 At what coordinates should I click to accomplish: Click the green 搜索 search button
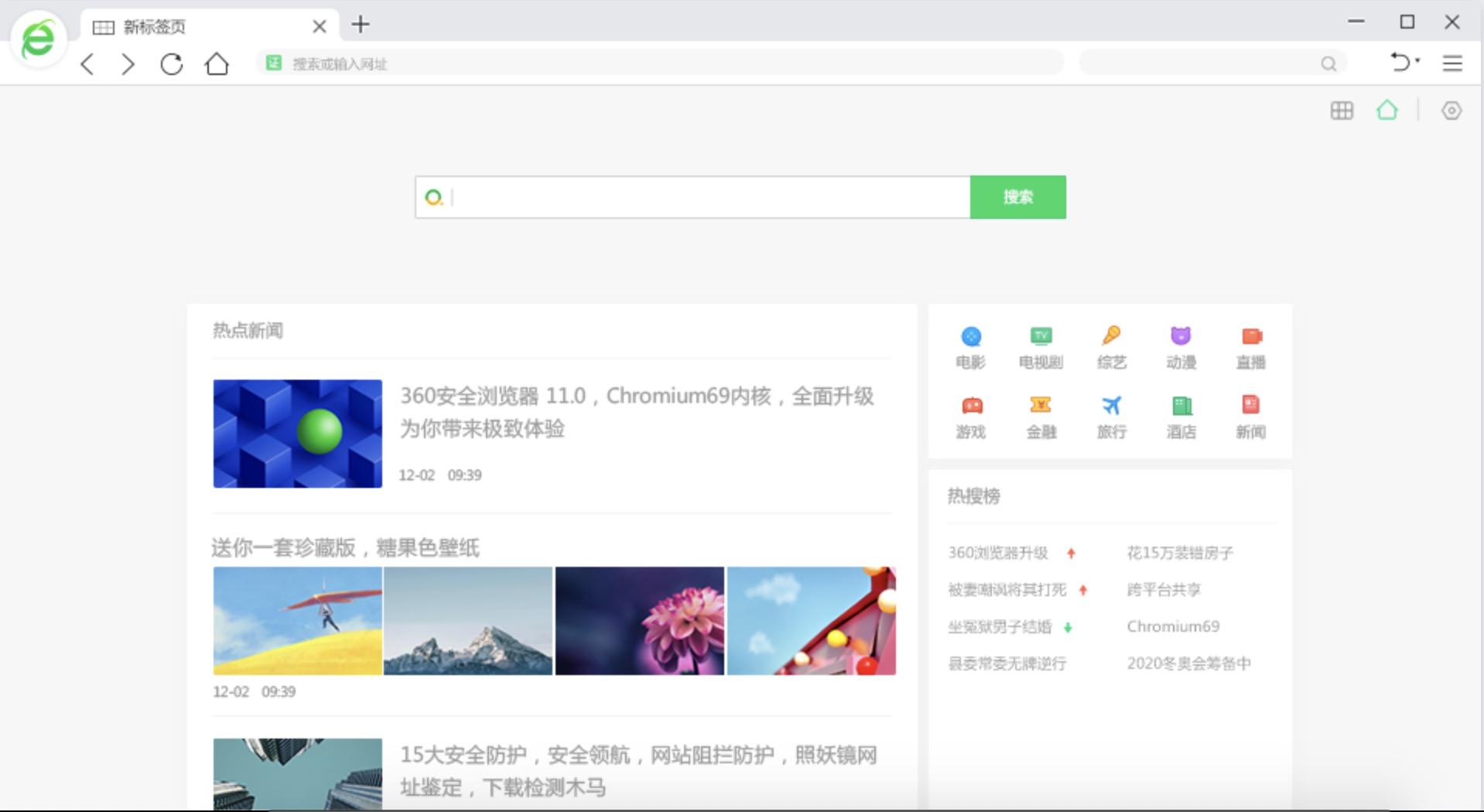click(x=1017, y=197)
